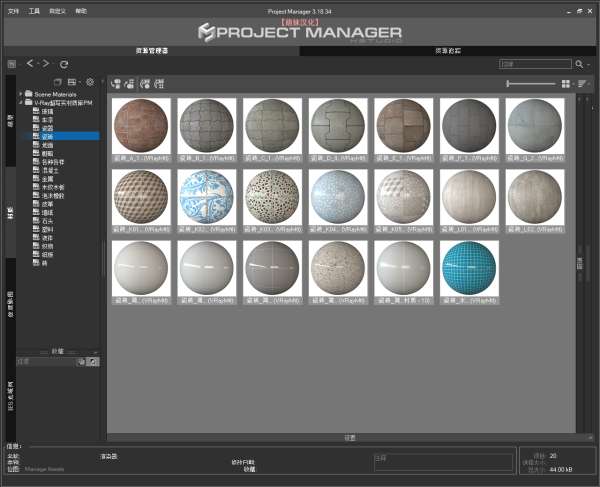The height and width of the screenshot is (487, 600).
Task: Click the forward navigation arrow
Action: tap(46, 64)
